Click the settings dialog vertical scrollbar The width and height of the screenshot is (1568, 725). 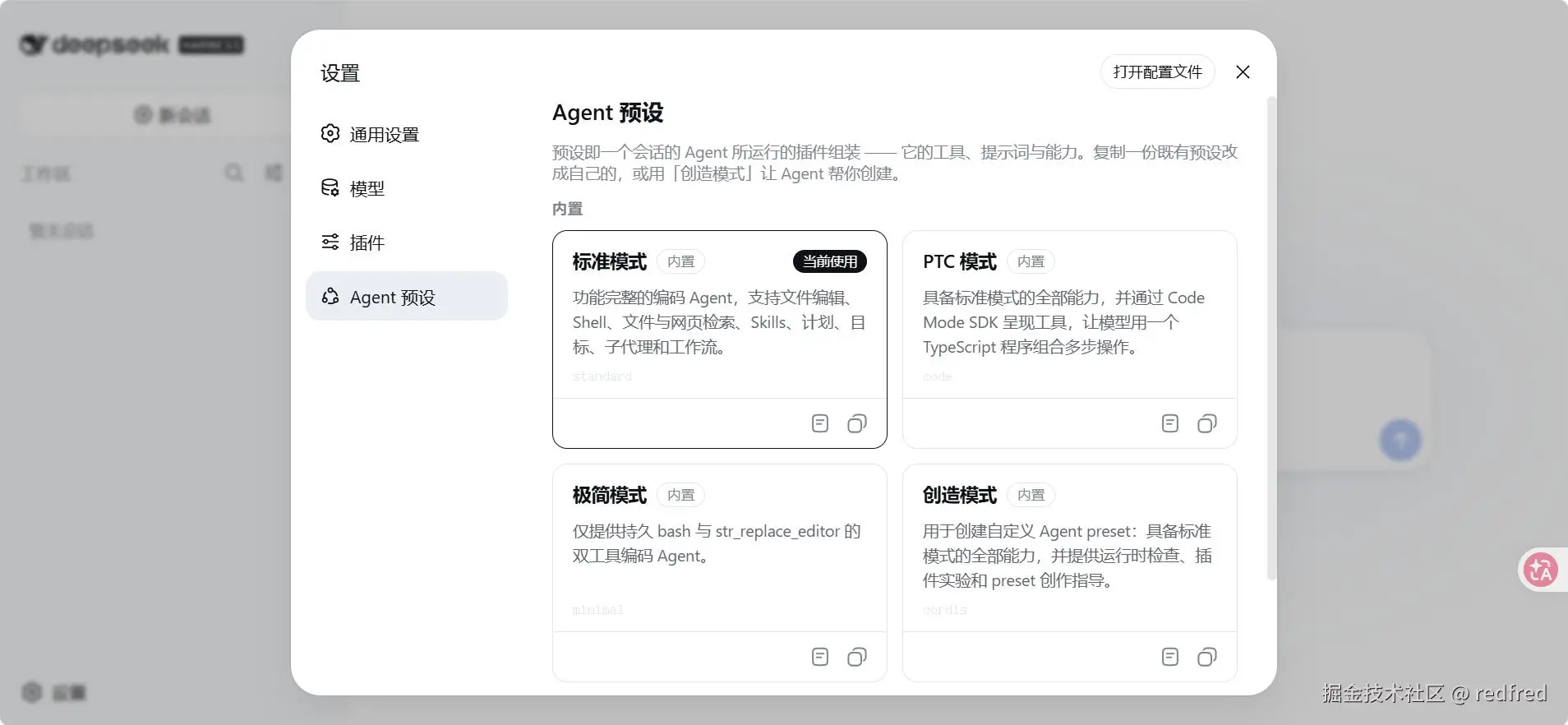click(1271, 339)
